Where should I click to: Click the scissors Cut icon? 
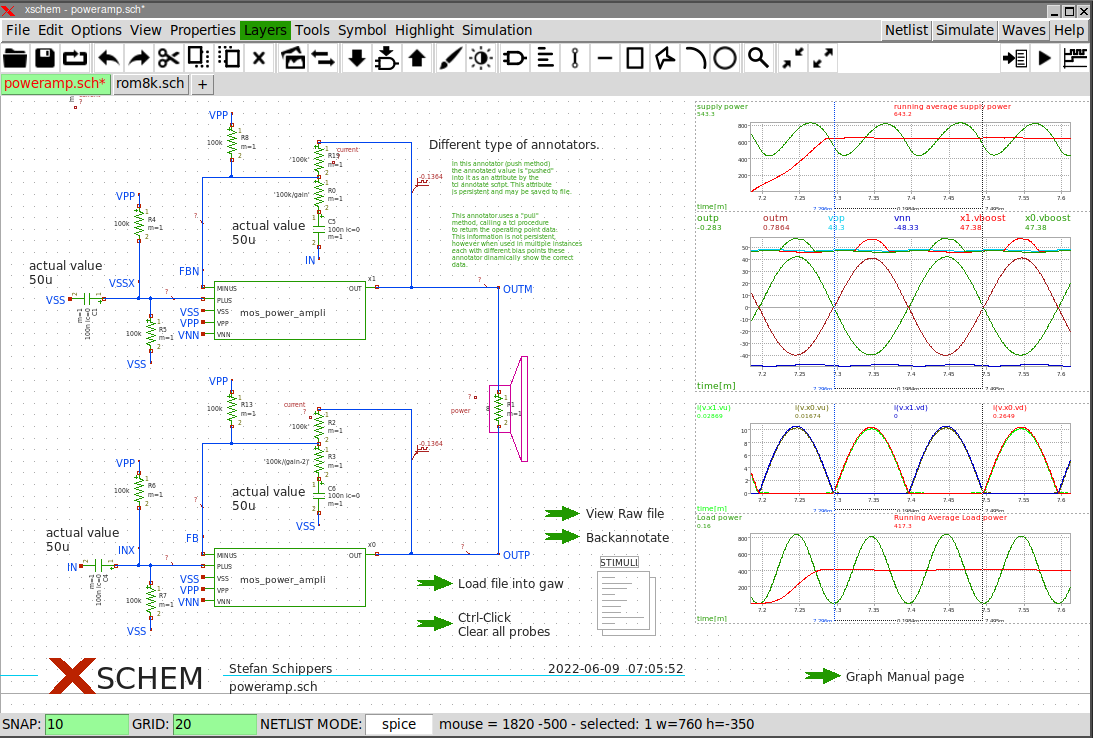168,58
